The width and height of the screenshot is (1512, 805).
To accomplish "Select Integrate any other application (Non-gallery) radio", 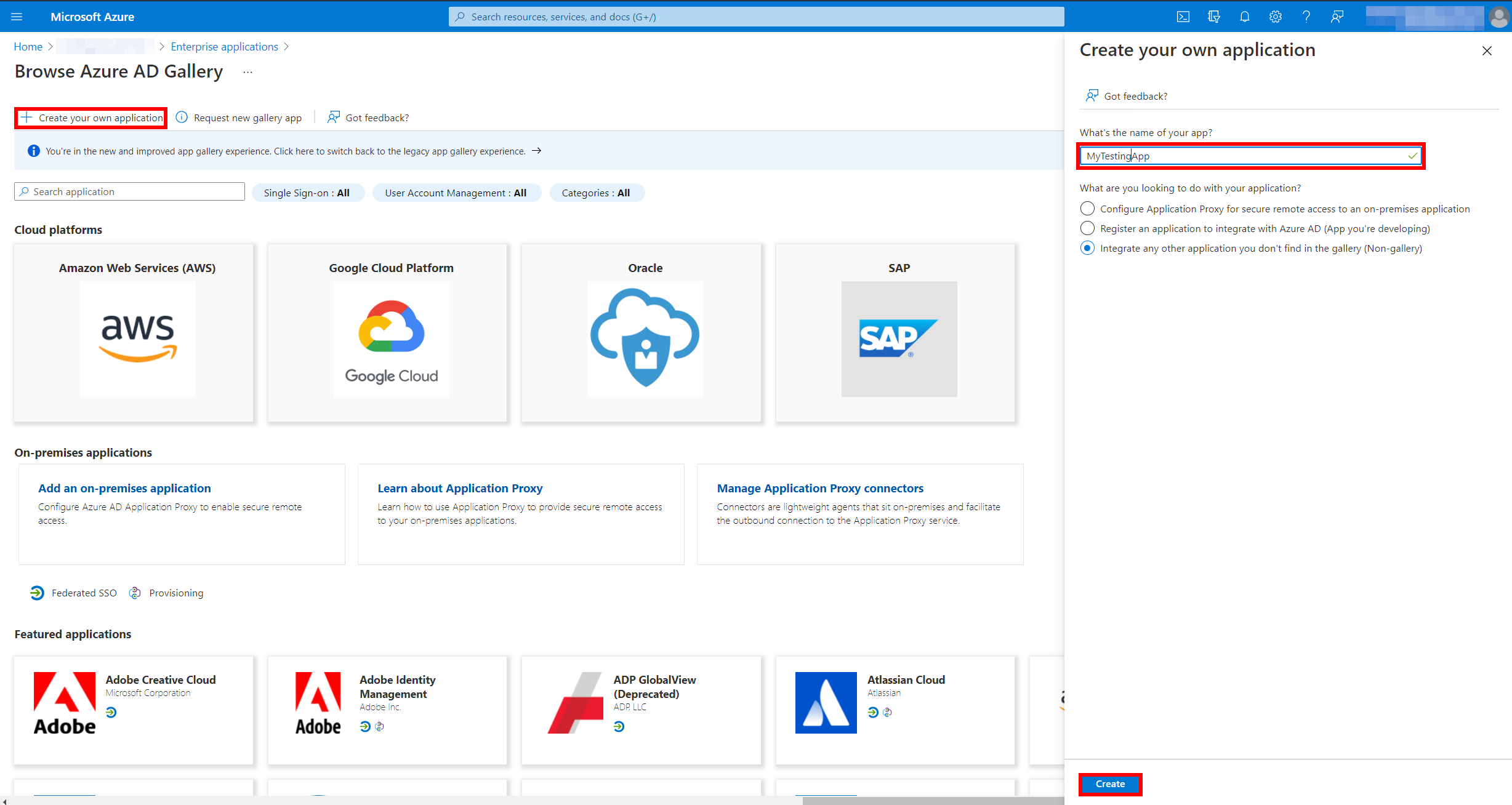I will coord(1087,248).
